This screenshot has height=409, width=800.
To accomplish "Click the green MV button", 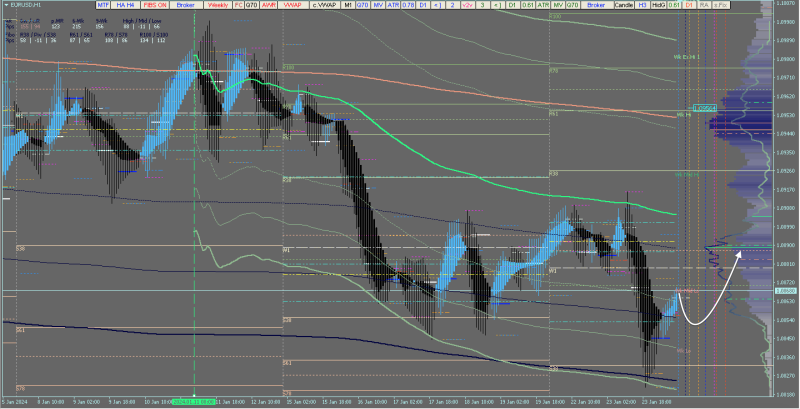I will click(558, 5).
